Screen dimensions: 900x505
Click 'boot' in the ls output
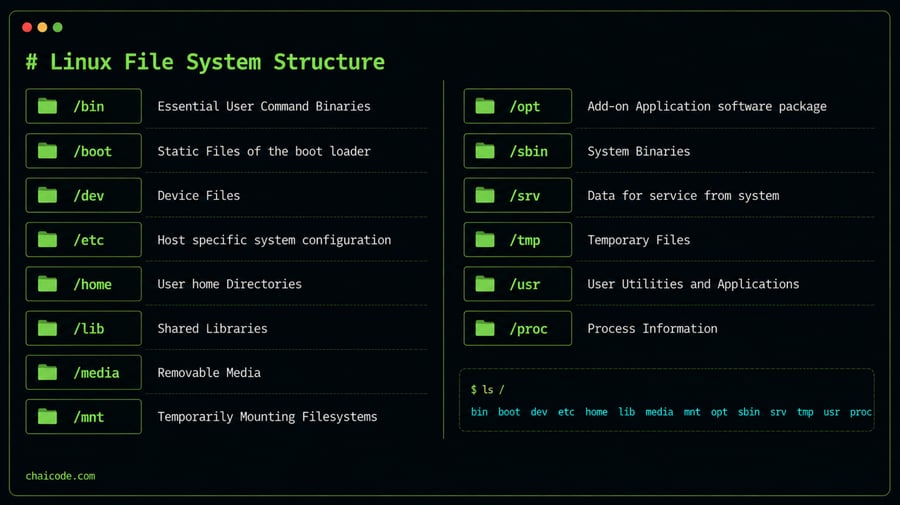[509, 411]
